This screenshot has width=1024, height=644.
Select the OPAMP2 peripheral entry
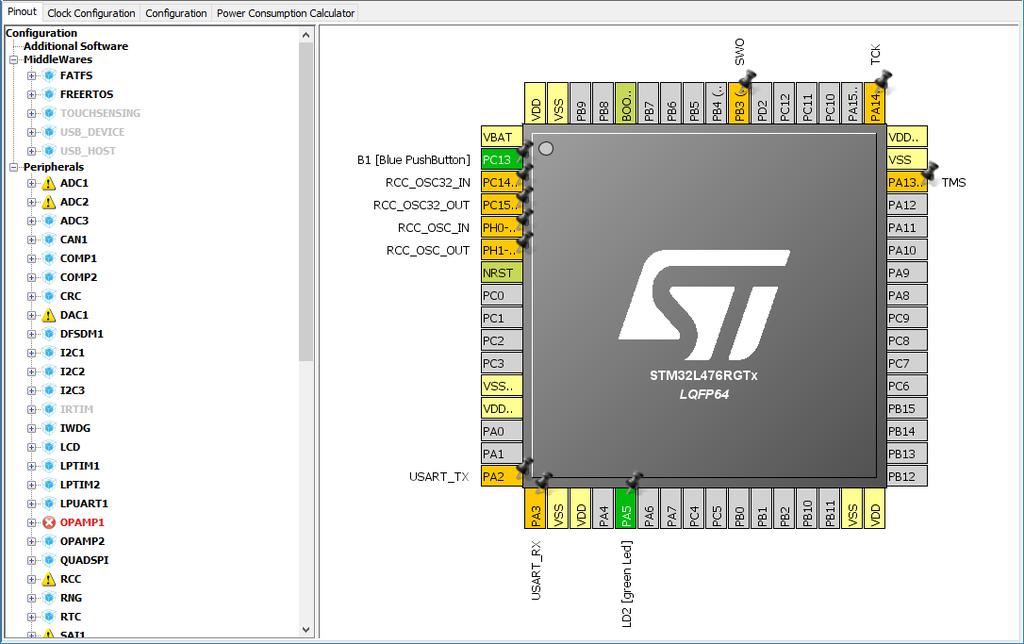pos(82,541)
